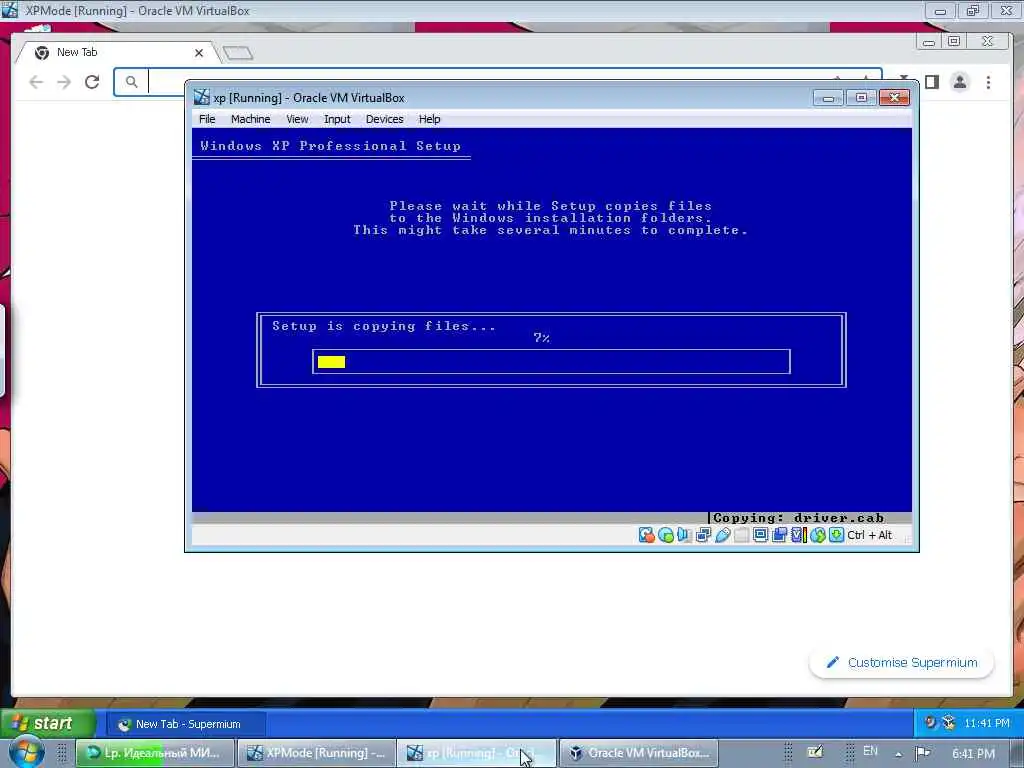Click the 11:41 PM clock in XP tray

[987, 724]
